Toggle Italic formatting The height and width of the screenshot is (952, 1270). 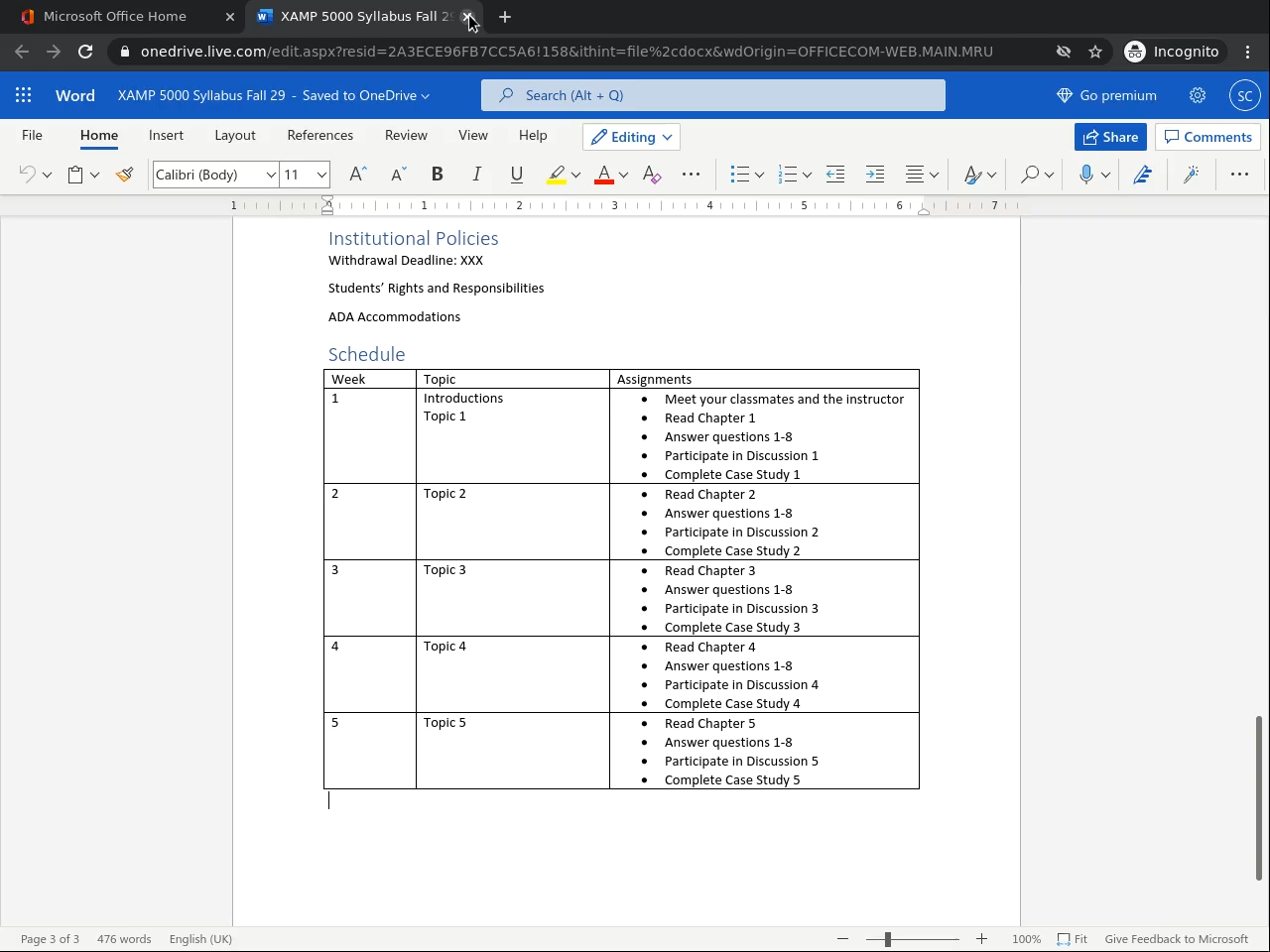(x=476, y=175)
